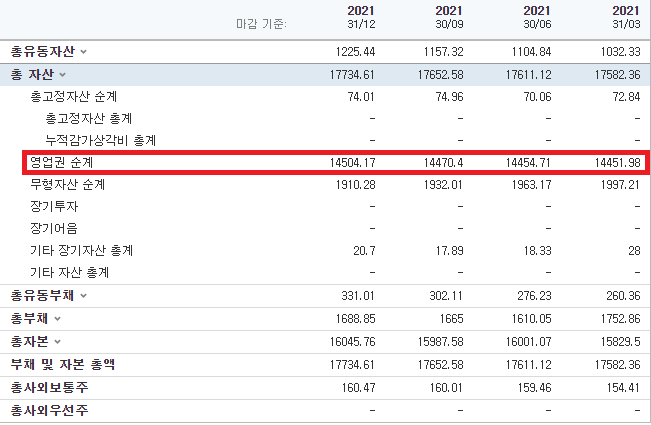Click the value 276.23 in 총유동부채 row
This screenshot has width=651, height=425.
click(534, 296)
